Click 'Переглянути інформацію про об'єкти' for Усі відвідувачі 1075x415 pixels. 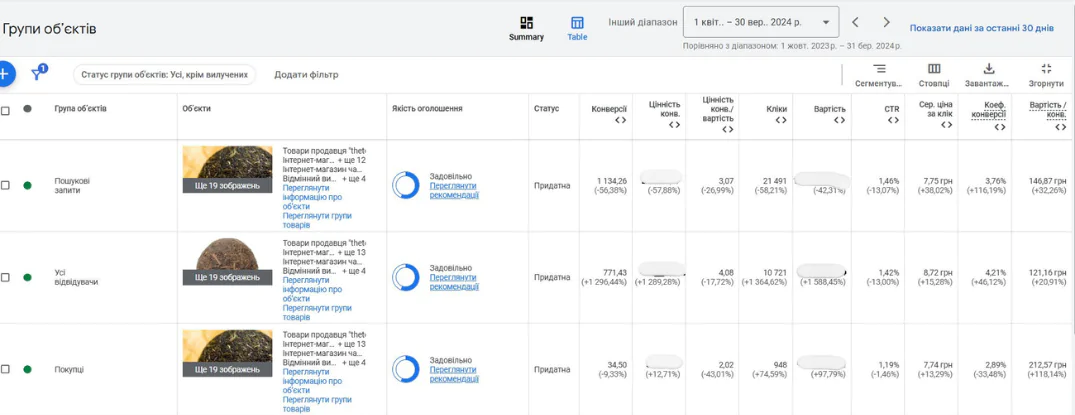click(312, 289)
